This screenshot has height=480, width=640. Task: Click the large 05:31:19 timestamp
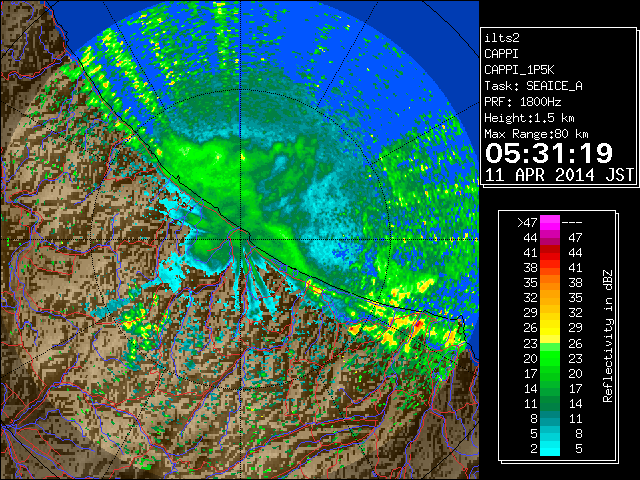pyautogui.click(x=549, y=153)
